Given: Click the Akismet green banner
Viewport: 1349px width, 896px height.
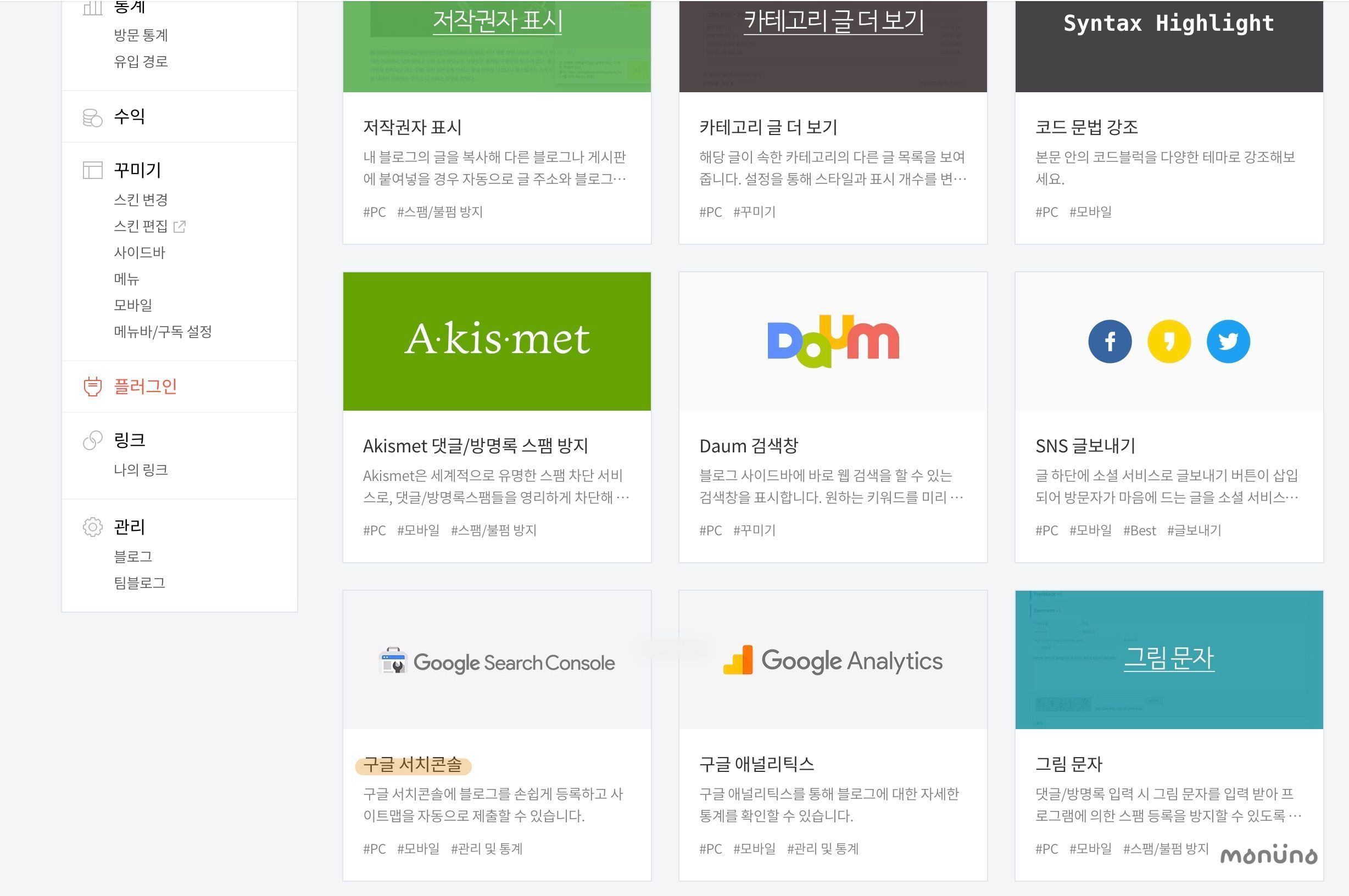Looking at the screenshot, I should pos(497,341).
